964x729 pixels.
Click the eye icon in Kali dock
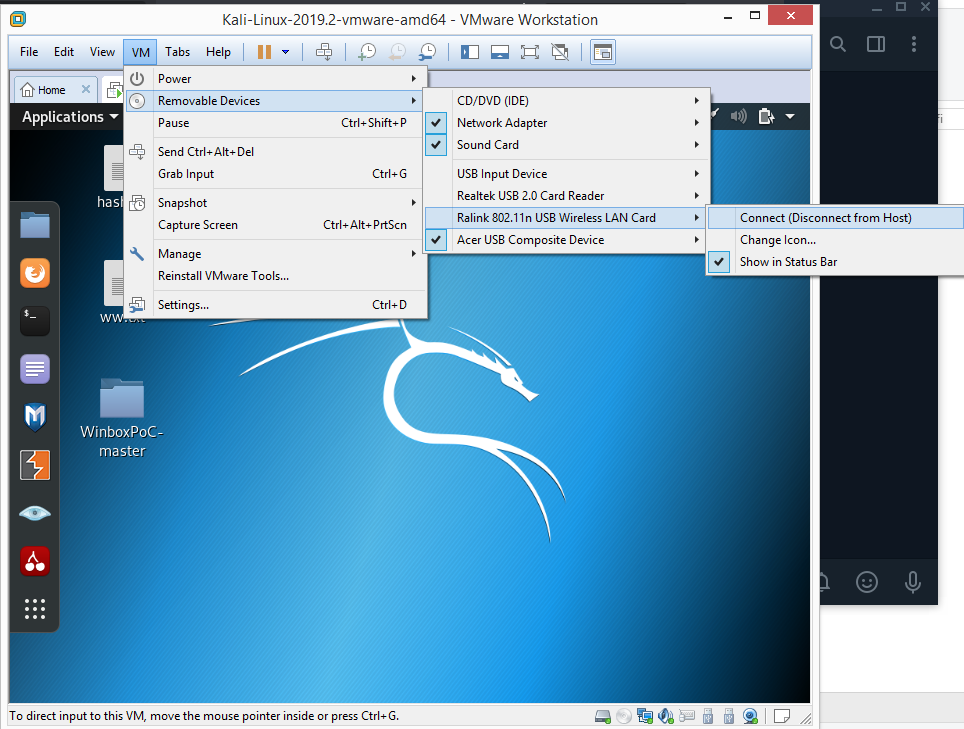[34, 513]
